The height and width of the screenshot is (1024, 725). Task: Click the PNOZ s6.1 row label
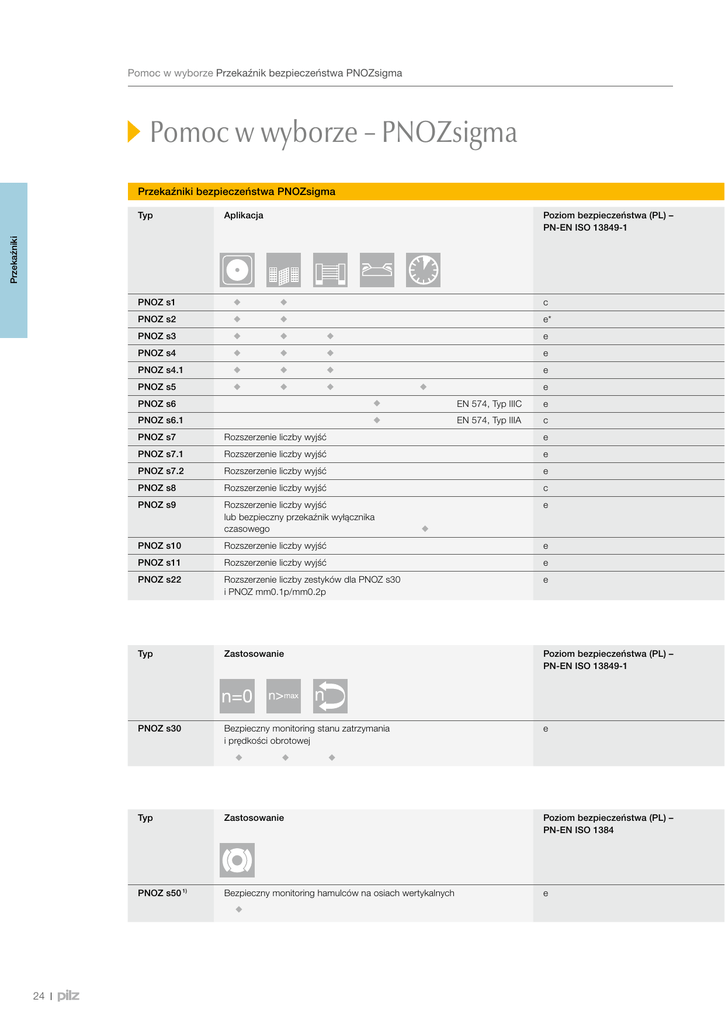160,421
